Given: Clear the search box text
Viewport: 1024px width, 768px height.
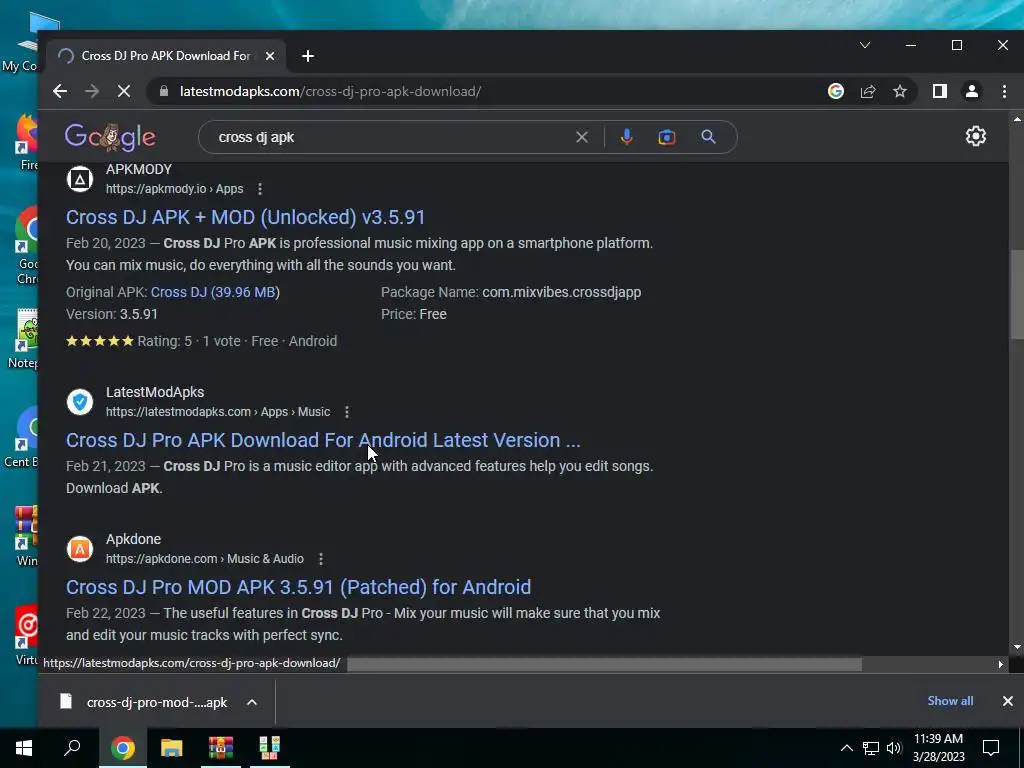Looking at the screenshot, I should 581,137.
